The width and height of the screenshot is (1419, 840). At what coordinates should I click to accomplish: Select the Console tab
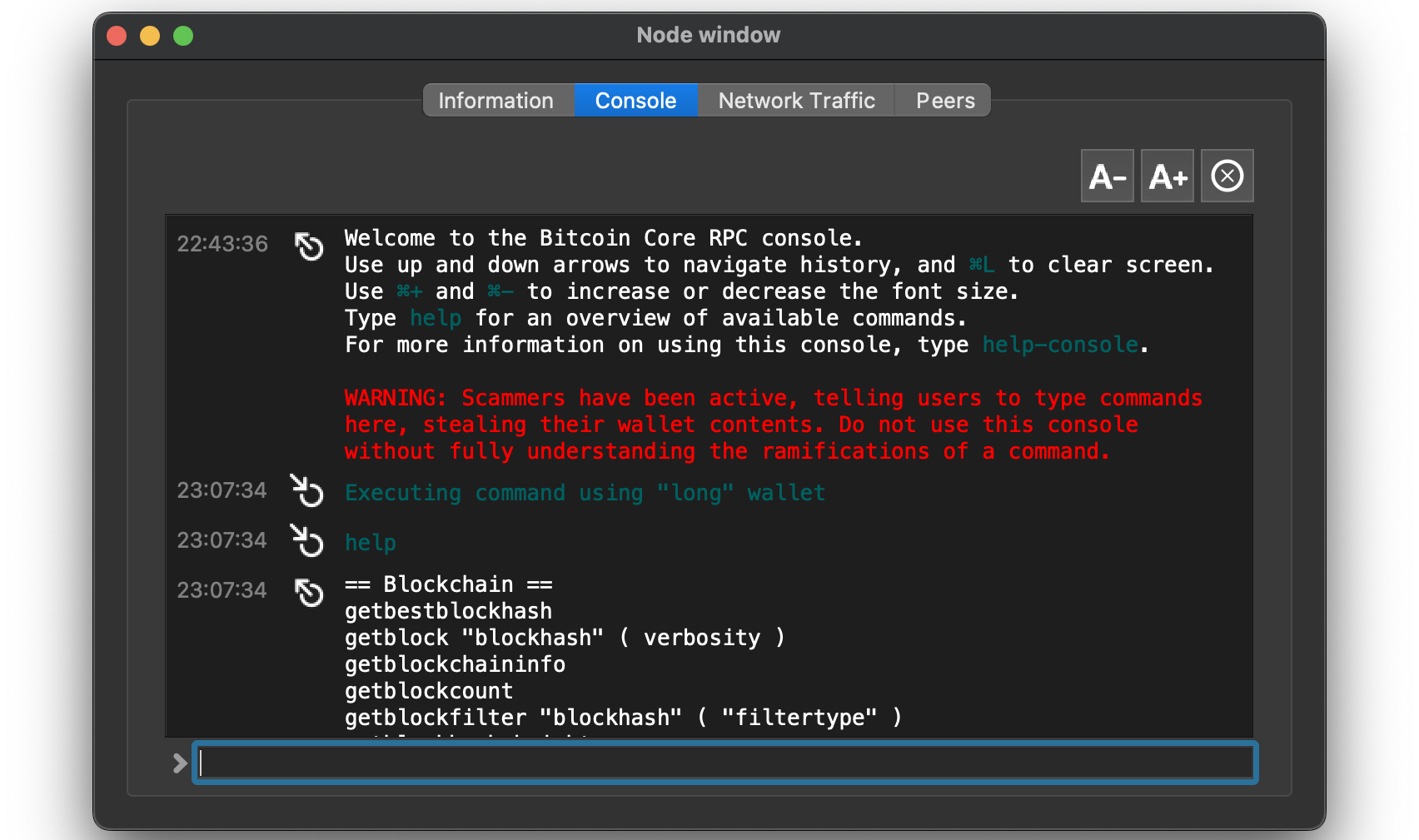click(x=635, y=101)
